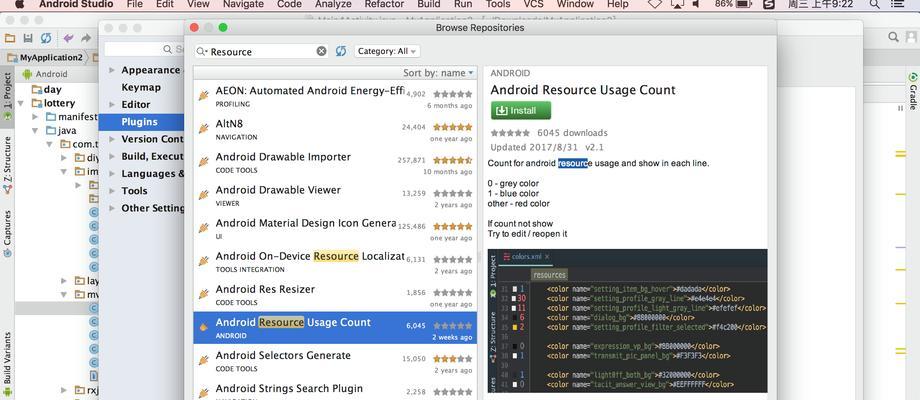This screenshot has height=400, width=920.
Task: Open the Analyze menu
Action: click(x=333, y=4)
